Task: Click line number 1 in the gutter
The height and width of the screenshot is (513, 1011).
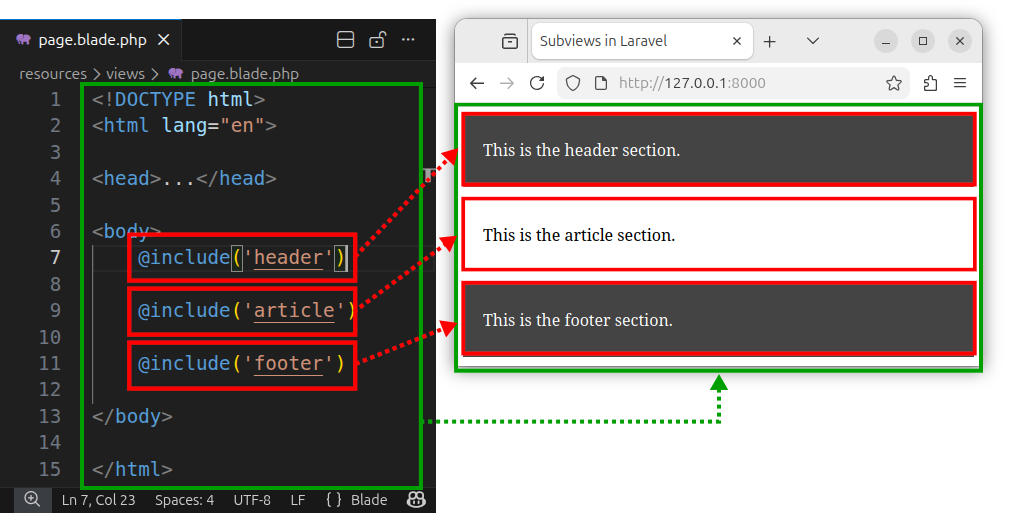Action: [x=55, y=99]
